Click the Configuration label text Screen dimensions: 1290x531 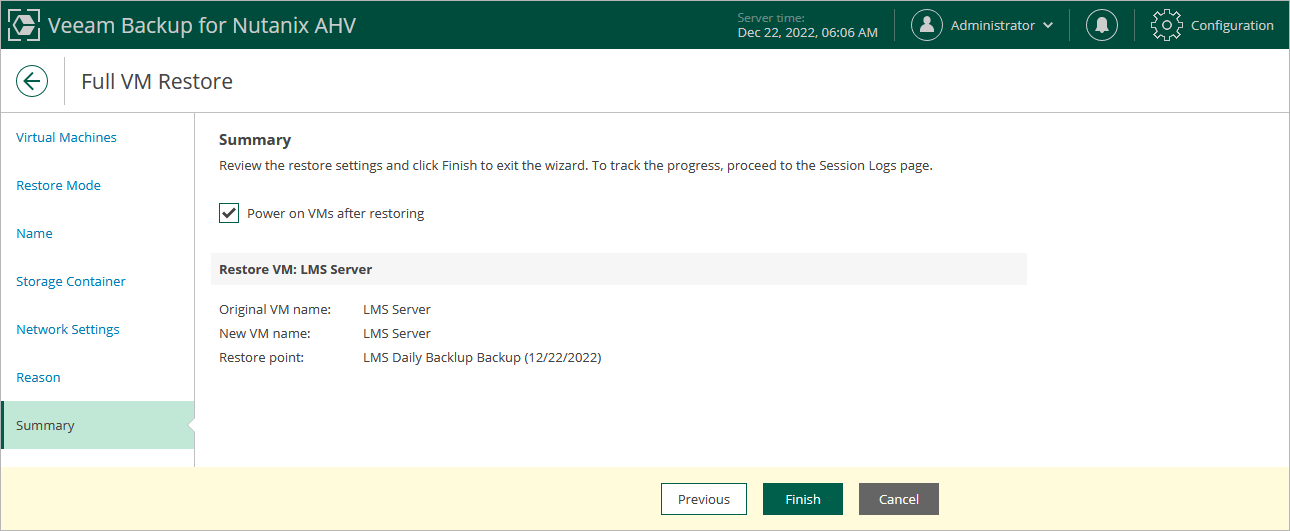tap(1232, 26)
